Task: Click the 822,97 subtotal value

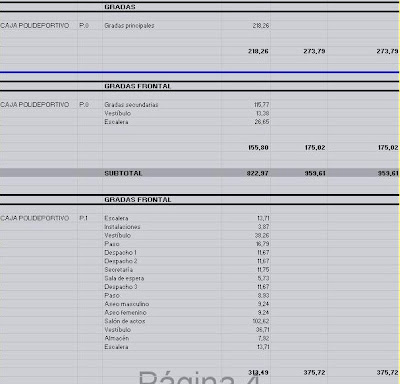Action: coord(257,173)
